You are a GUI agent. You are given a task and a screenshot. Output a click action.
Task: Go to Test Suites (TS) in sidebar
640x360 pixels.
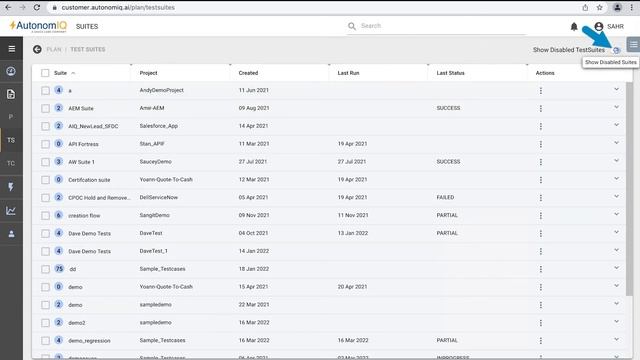click(x=11, y=140)
